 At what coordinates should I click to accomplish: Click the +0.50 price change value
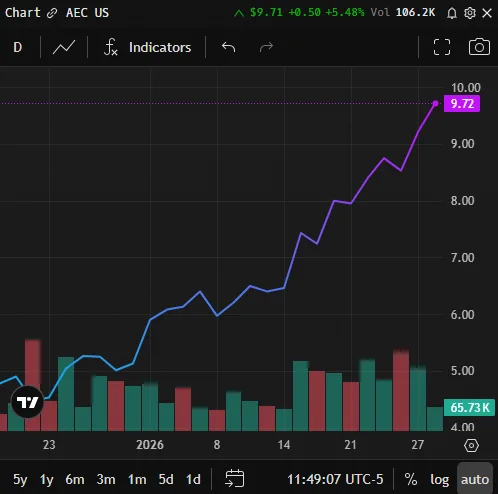coord(304,12)
